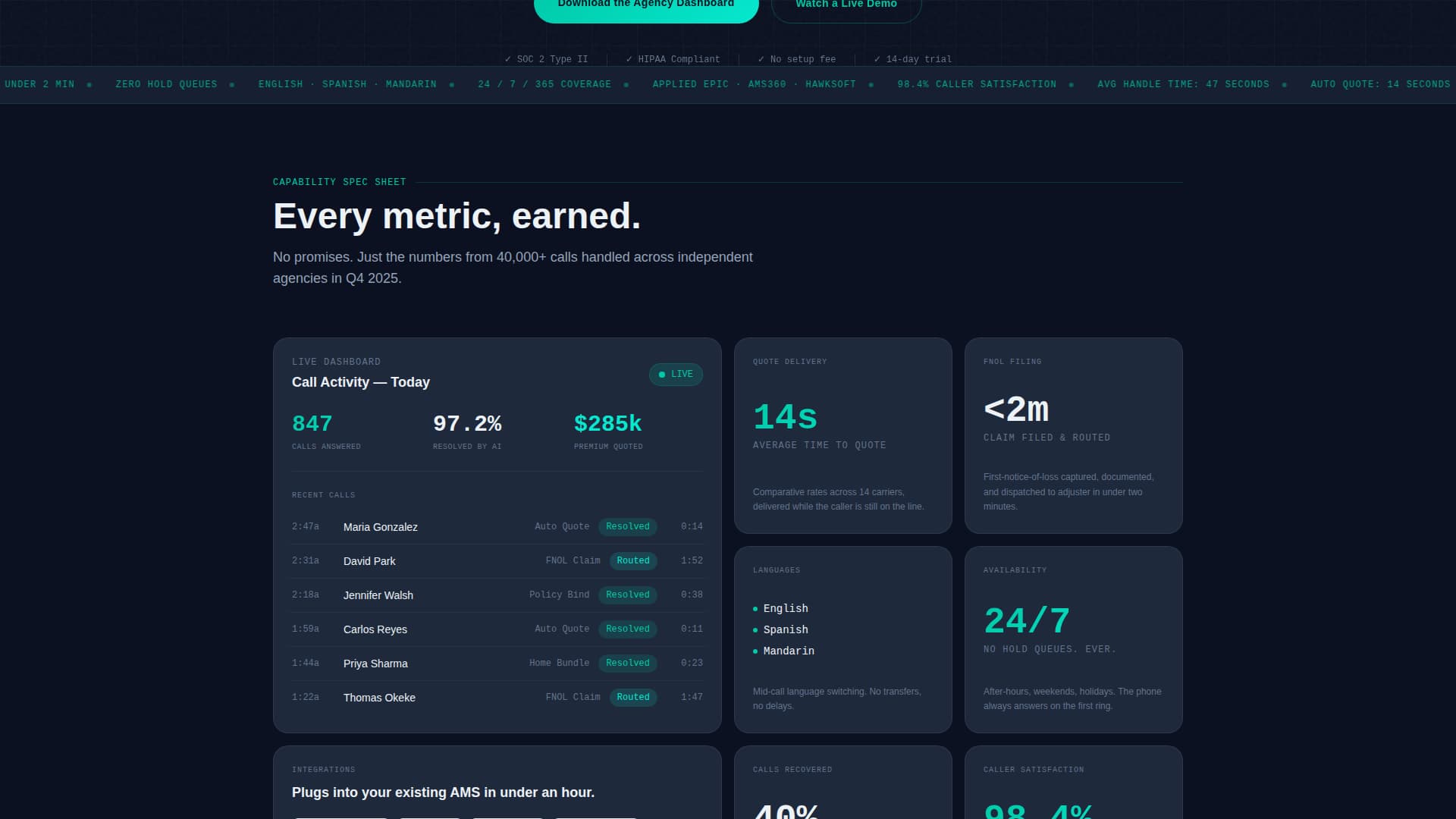This screenshot has width=1456, height=819.
Task: Click CAPABILITY SPEC SHEET label
Action: [x=340, y=182]
